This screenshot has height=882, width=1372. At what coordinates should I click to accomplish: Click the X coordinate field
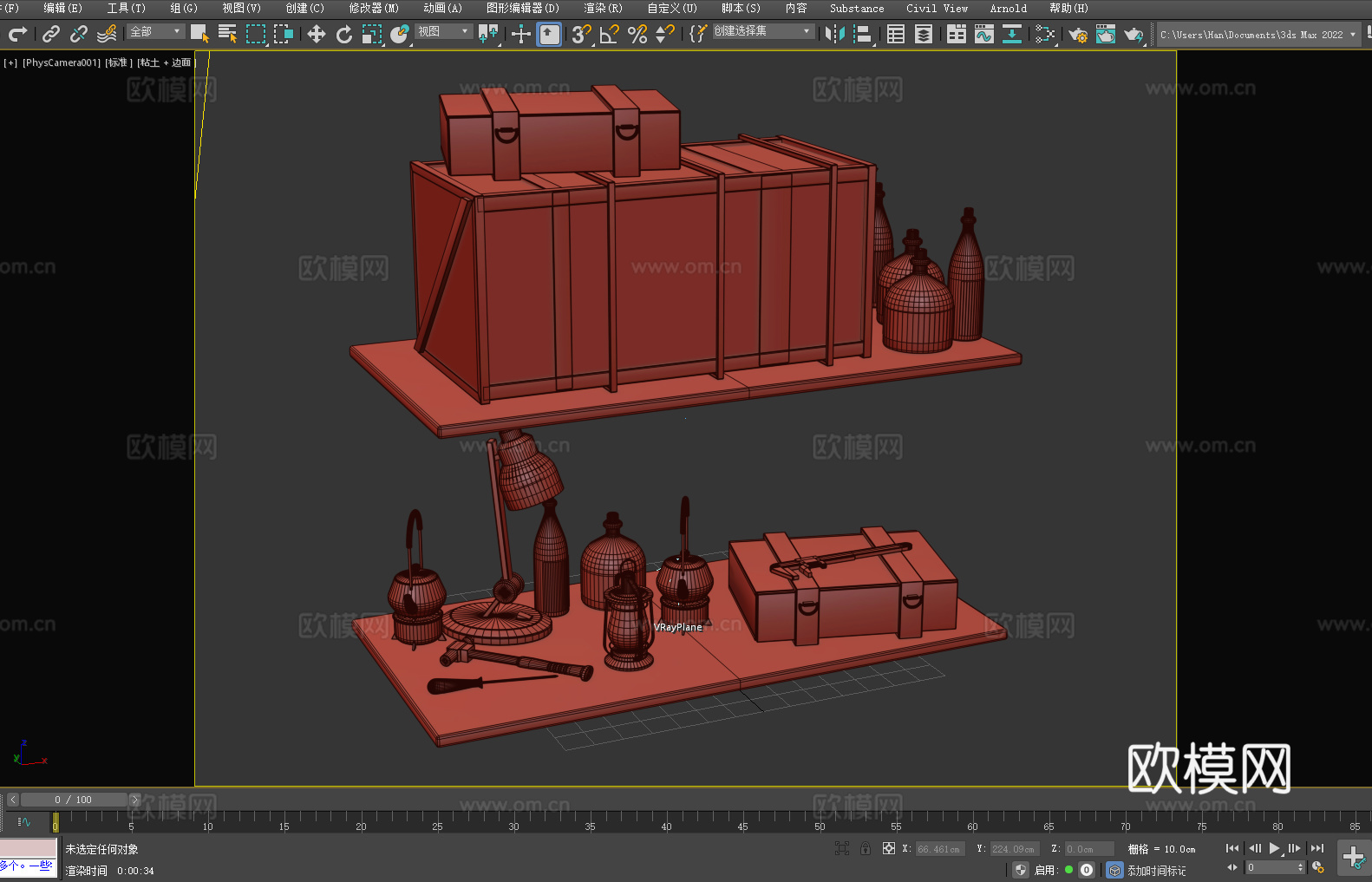940,849
